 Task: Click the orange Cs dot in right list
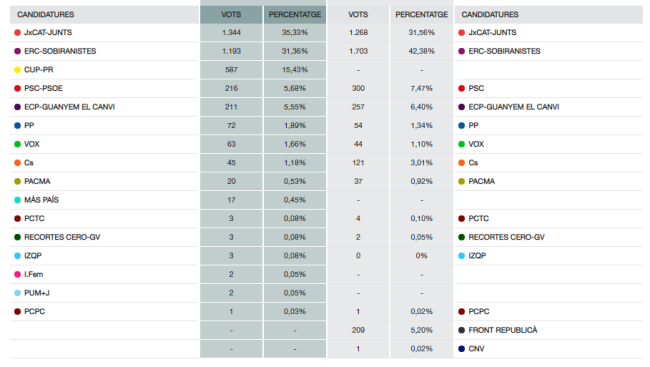[x=461, y=163]
